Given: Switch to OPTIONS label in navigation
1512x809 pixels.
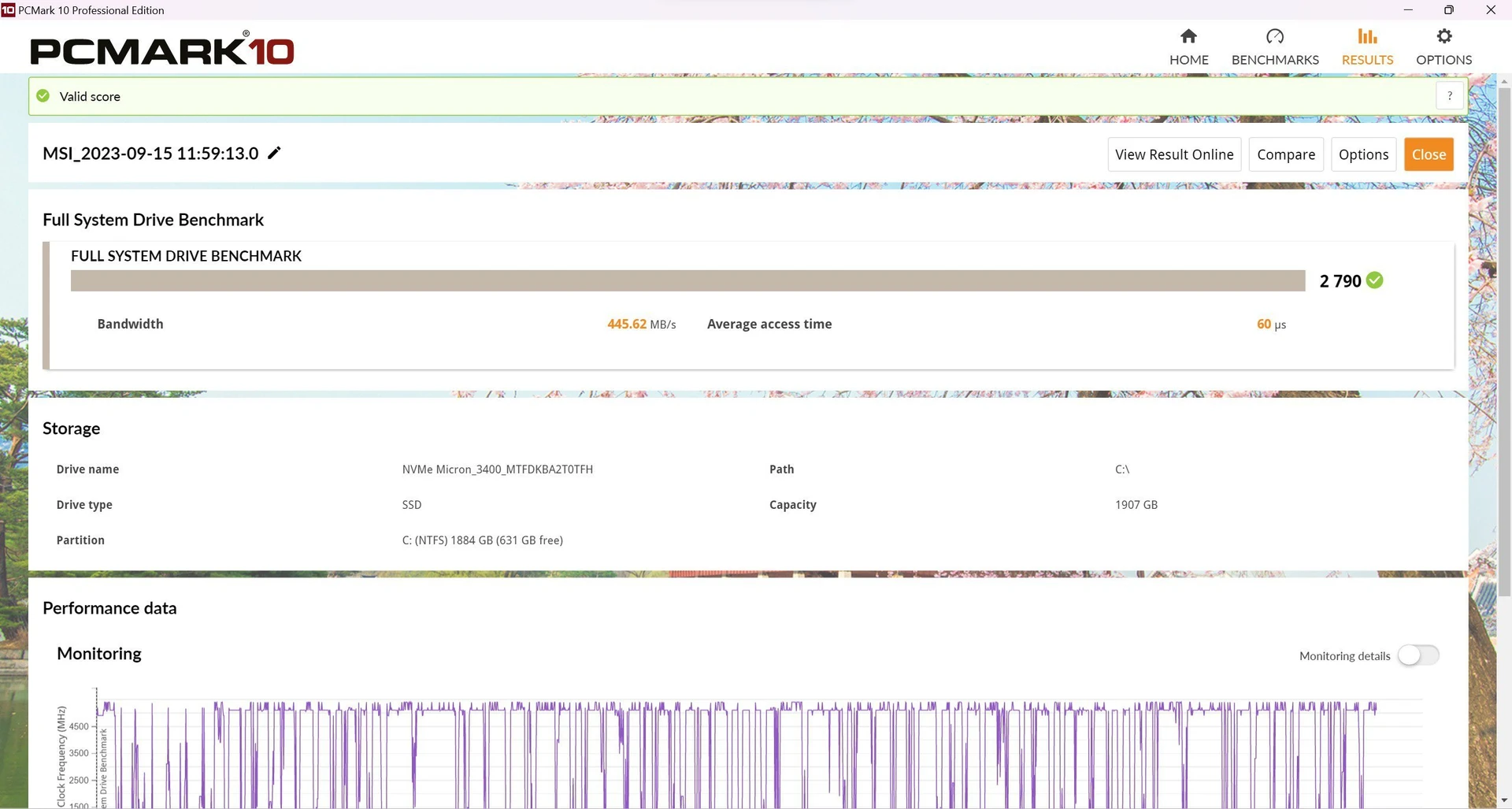Looking at the screenshot, I should point(1443,60).
